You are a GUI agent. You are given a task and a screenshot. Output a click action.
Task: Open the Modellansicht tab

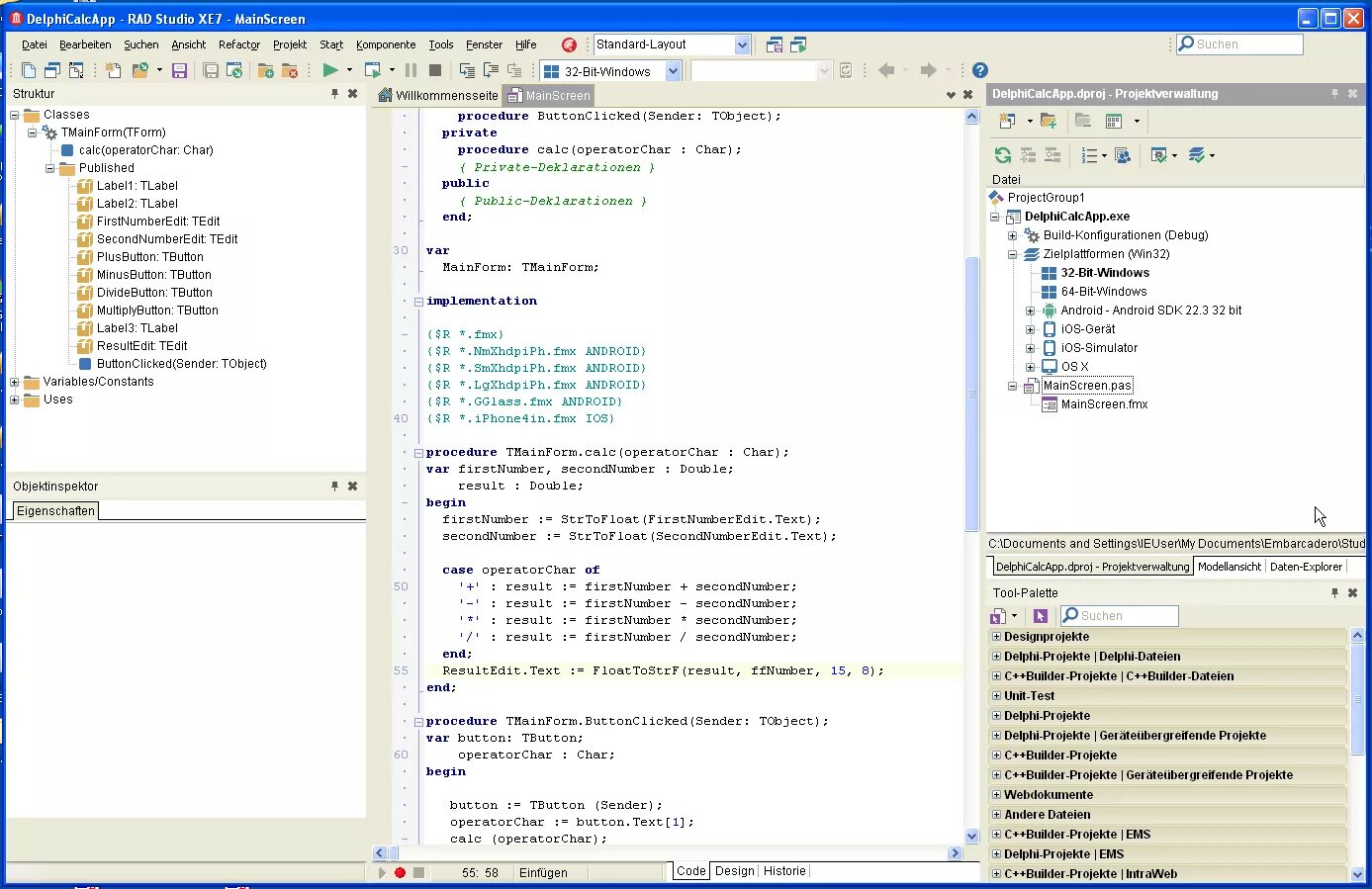pos(1230,567)
